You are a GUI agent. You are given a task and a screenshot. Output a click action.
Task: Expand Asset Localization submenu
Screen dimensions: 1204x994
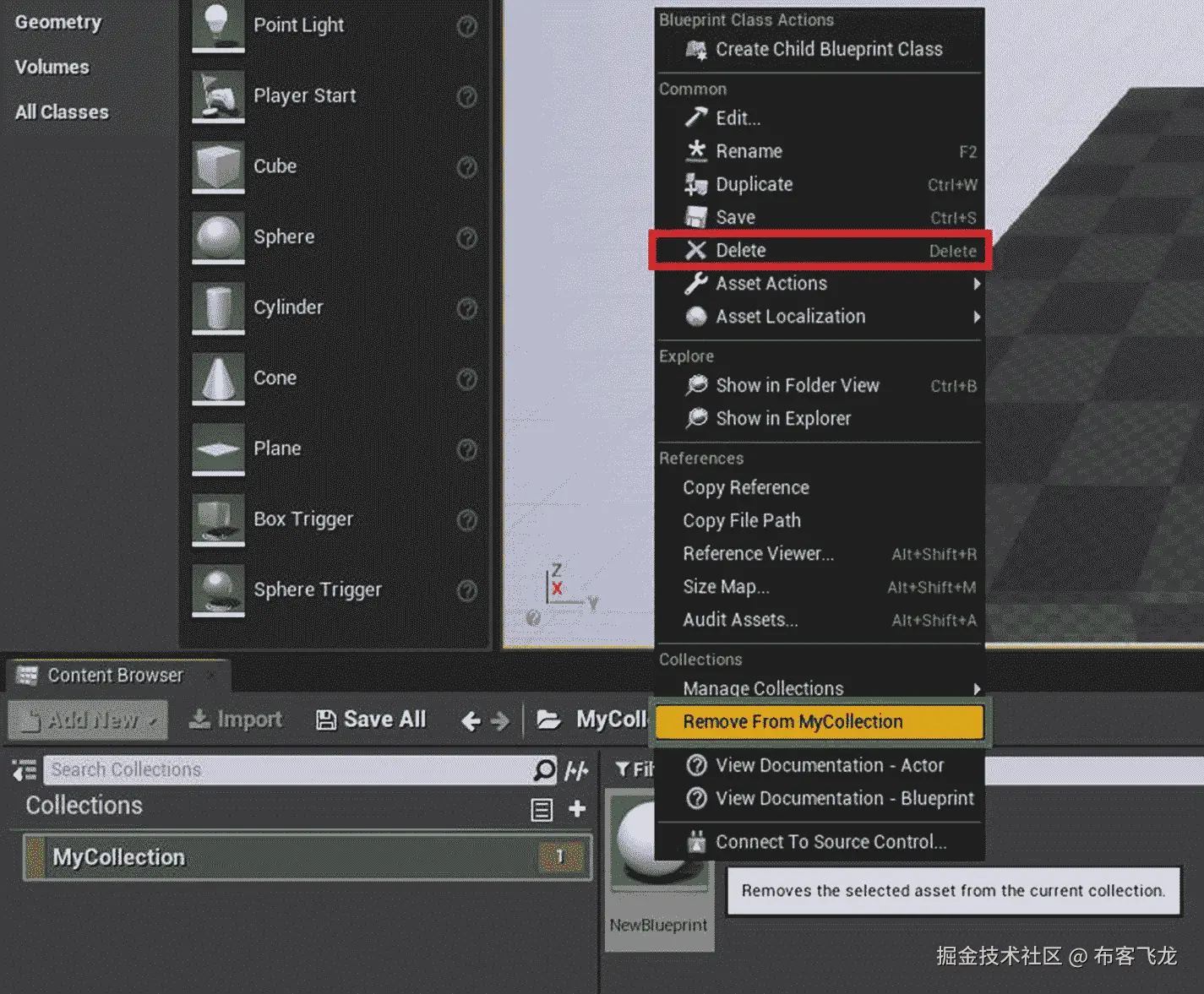(x=977, y=317)
